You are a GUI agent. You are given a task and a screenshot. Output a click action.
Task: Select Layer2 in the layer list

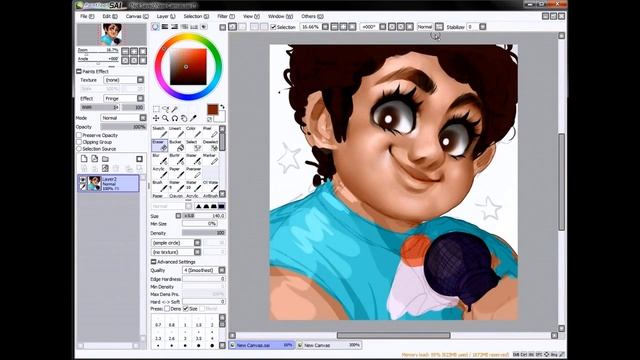(x=109, y=184)
